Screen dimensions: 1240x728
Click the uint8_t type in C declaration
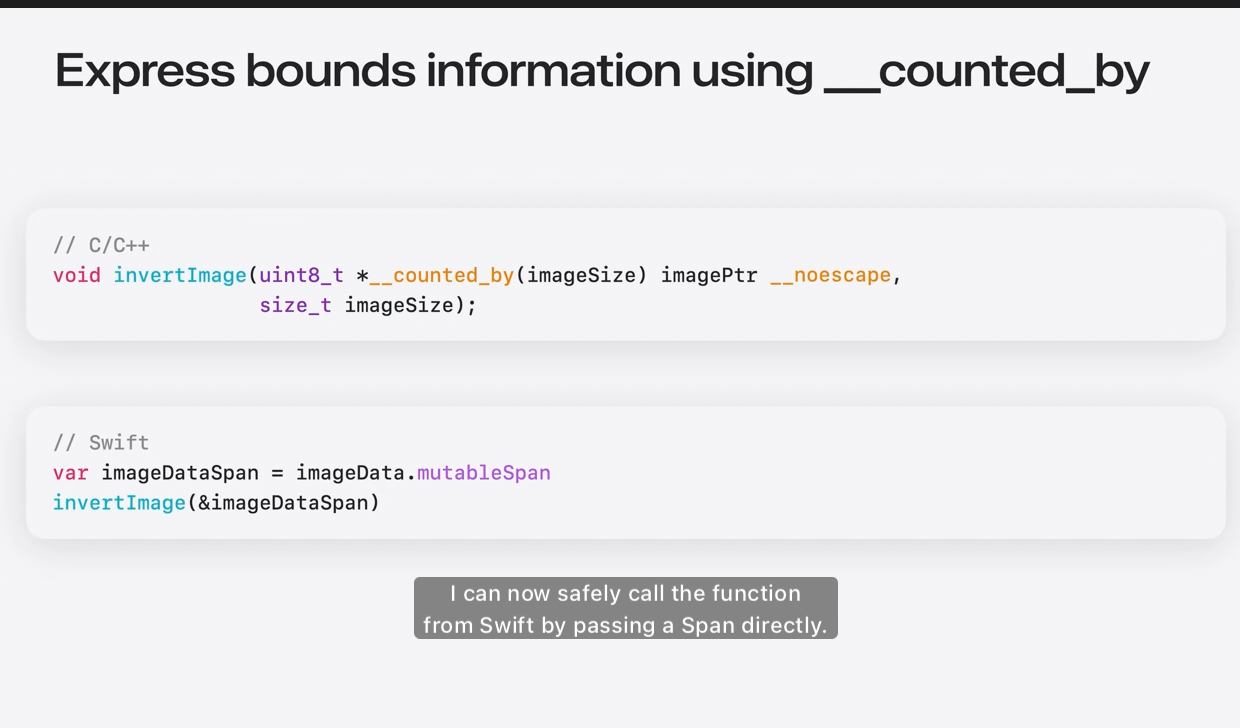click(301, 275)
